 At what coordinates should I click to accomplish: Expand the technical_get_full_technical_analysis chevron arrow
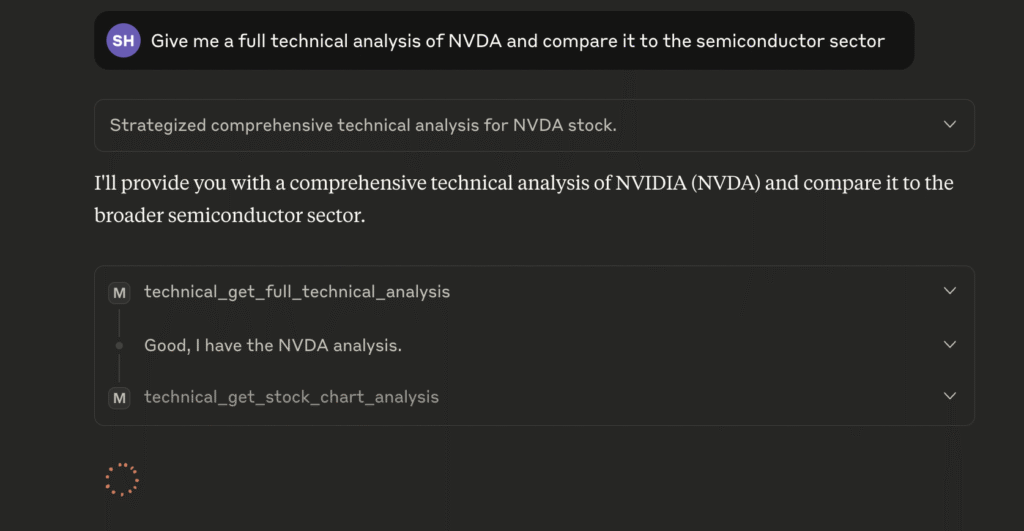coord(950,291)
